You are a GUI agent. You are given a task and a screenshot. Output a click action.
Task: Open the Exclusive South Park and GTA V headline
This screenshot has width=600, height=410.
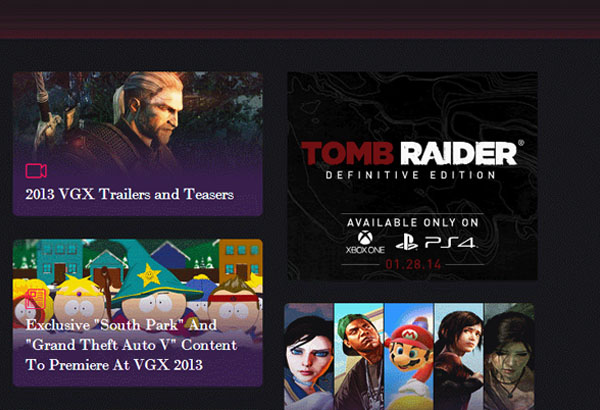(131, 345)
